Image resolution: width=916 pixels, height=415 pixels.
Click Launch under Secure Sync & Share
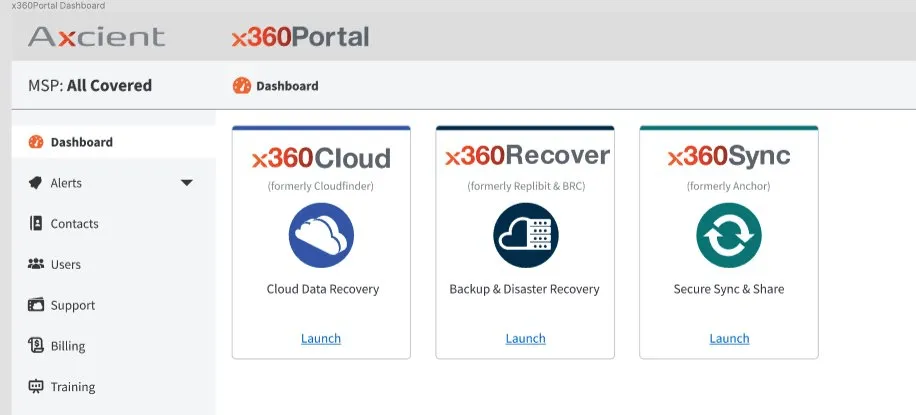(729, 338)
